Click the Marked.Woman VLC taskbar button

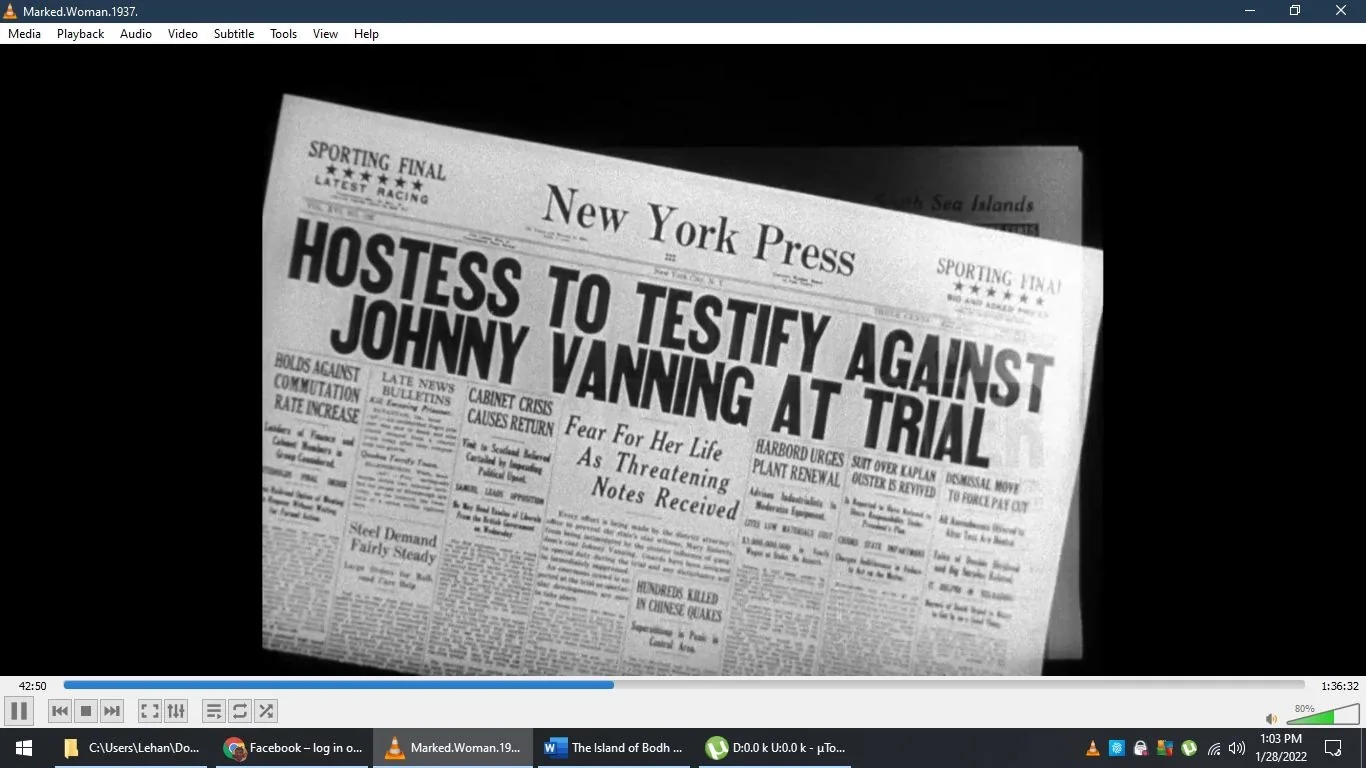[x=455, y=748]
